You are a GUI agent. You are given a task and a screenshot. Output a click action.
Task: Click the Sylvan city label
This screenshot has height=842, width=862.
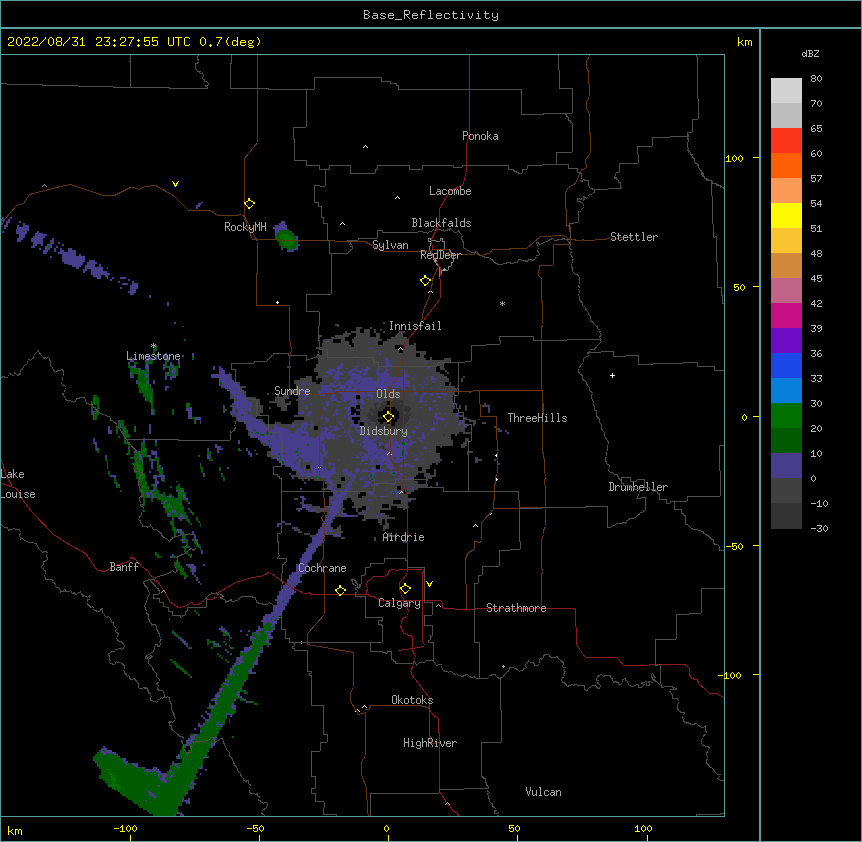(390, 245)
